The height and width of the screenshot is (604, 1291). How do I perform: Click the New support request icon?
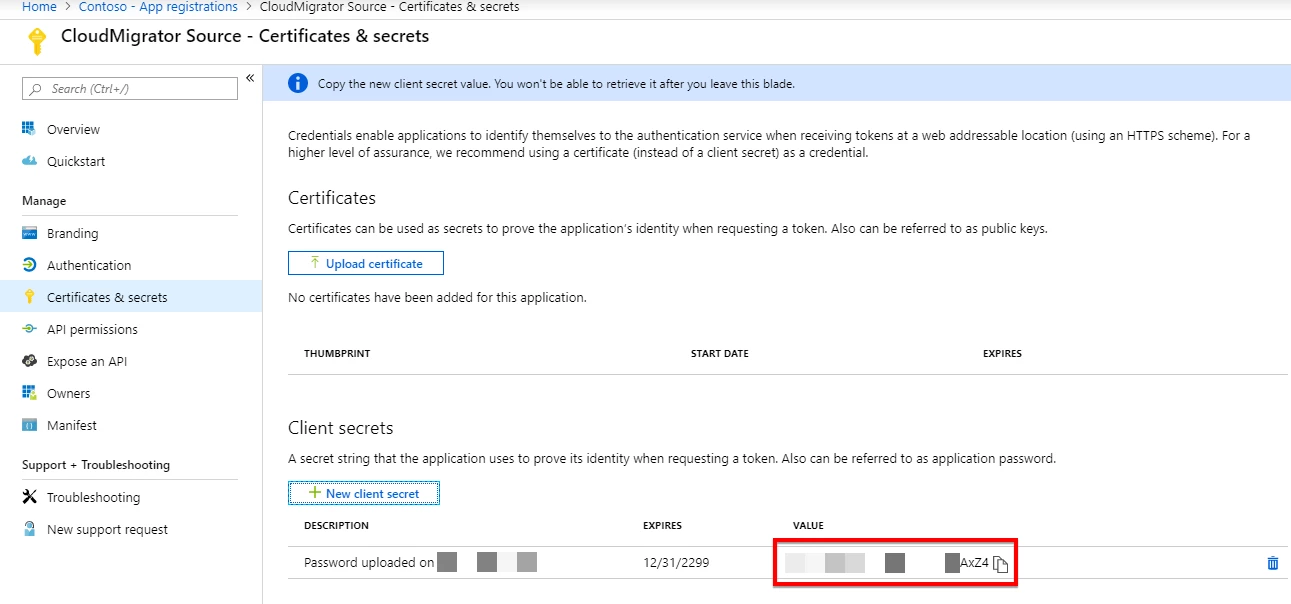click(29, 529)
